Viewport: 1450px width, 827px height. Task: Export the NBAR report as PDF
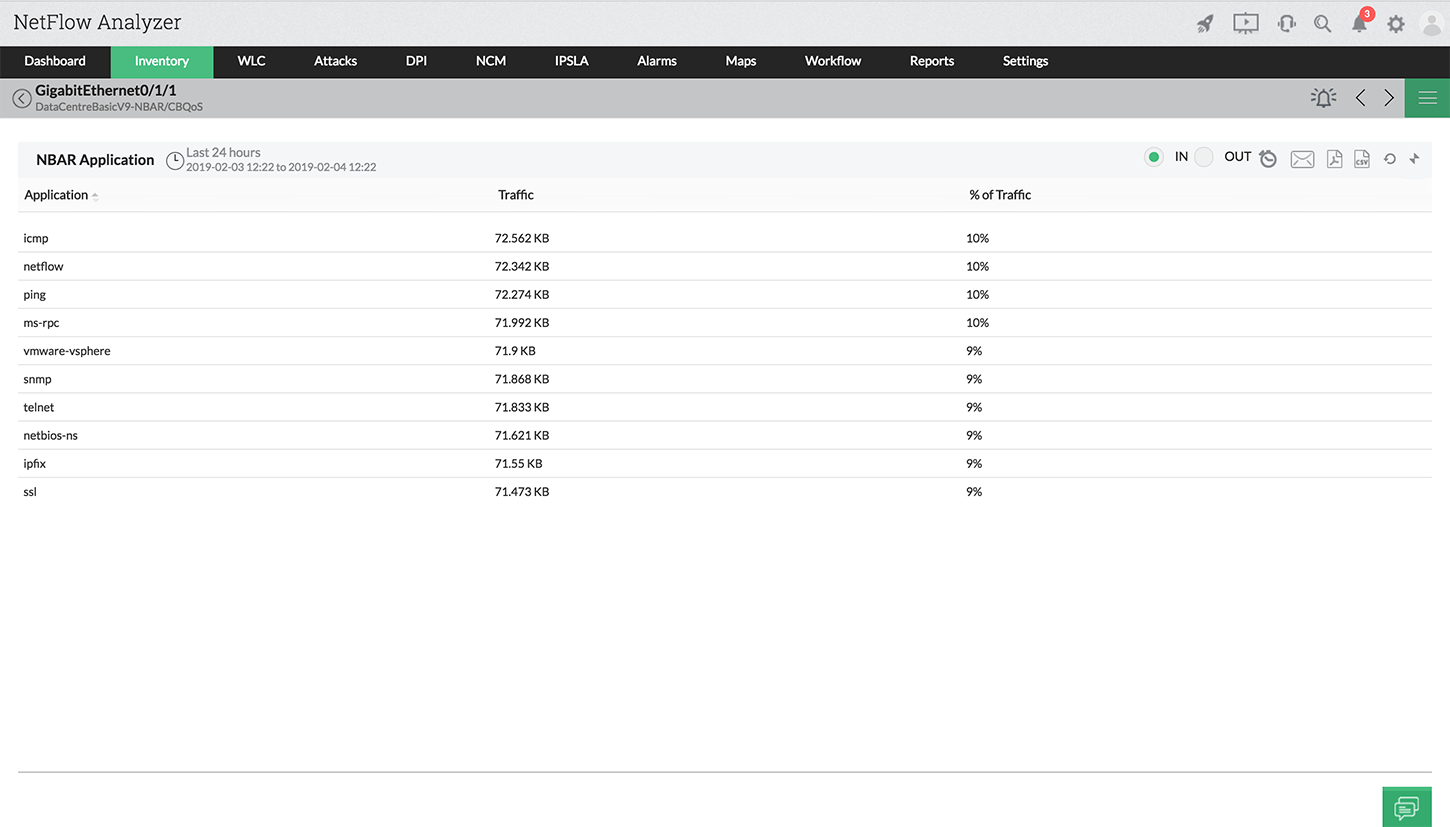tap(1334, 158)
